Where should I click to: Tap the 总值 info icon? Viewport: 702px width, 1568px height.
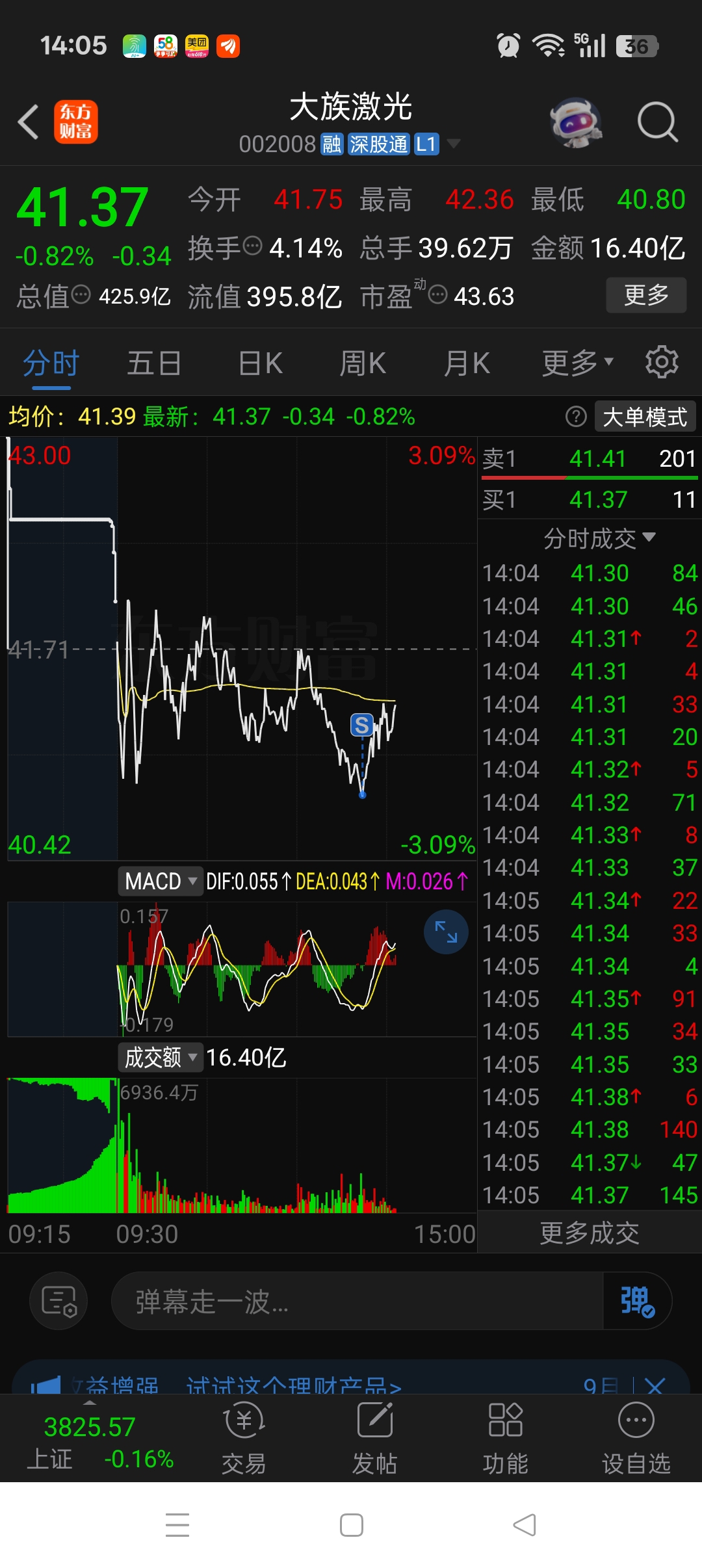click(81, 294)
